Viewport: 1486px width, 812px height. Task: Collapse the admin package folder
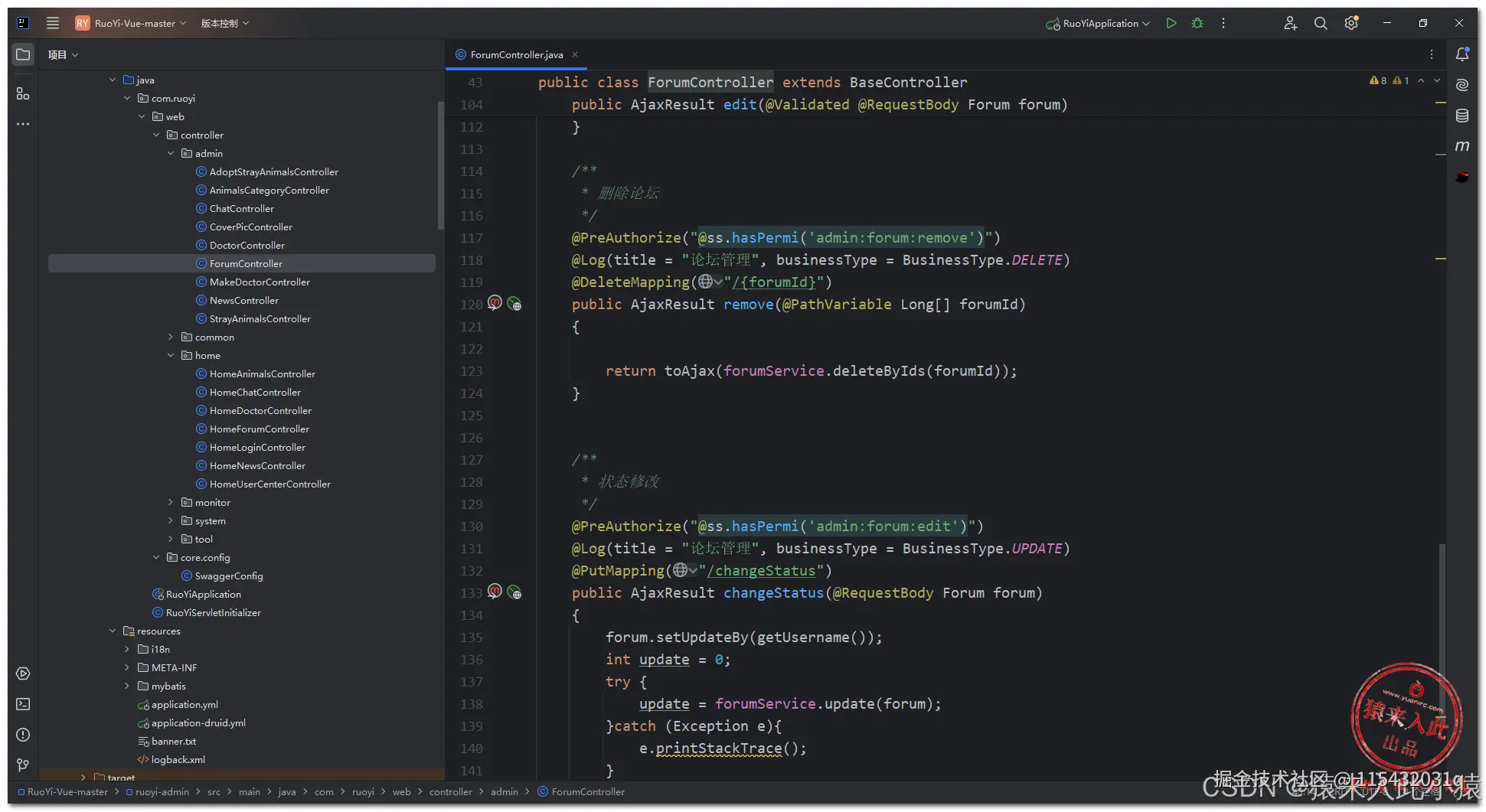pyautogui.click(x=171, y=154)
